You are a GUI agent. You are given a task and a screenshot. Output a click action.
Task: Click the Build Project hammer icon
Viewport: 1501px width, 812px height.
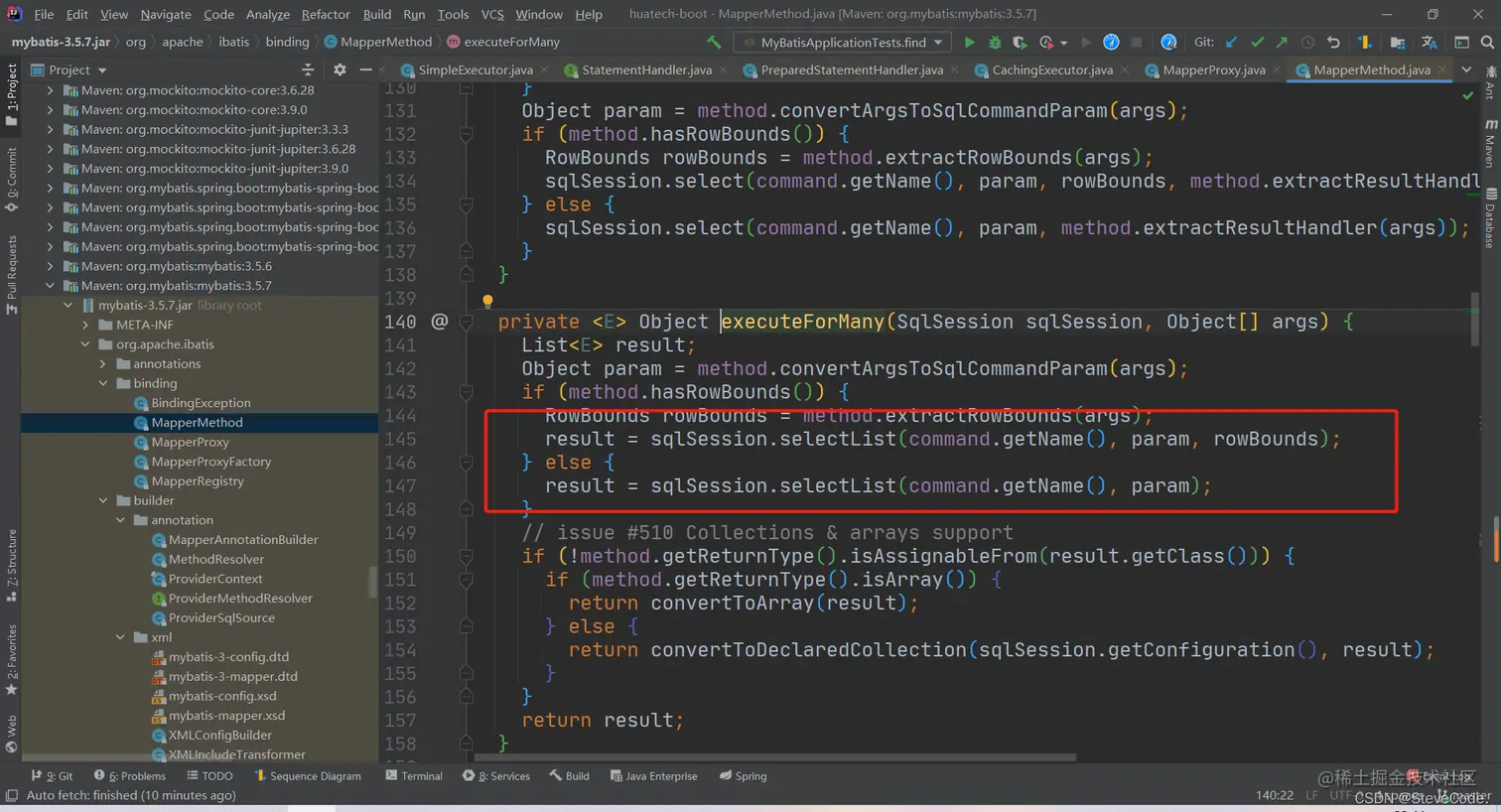tap(714, 42)
